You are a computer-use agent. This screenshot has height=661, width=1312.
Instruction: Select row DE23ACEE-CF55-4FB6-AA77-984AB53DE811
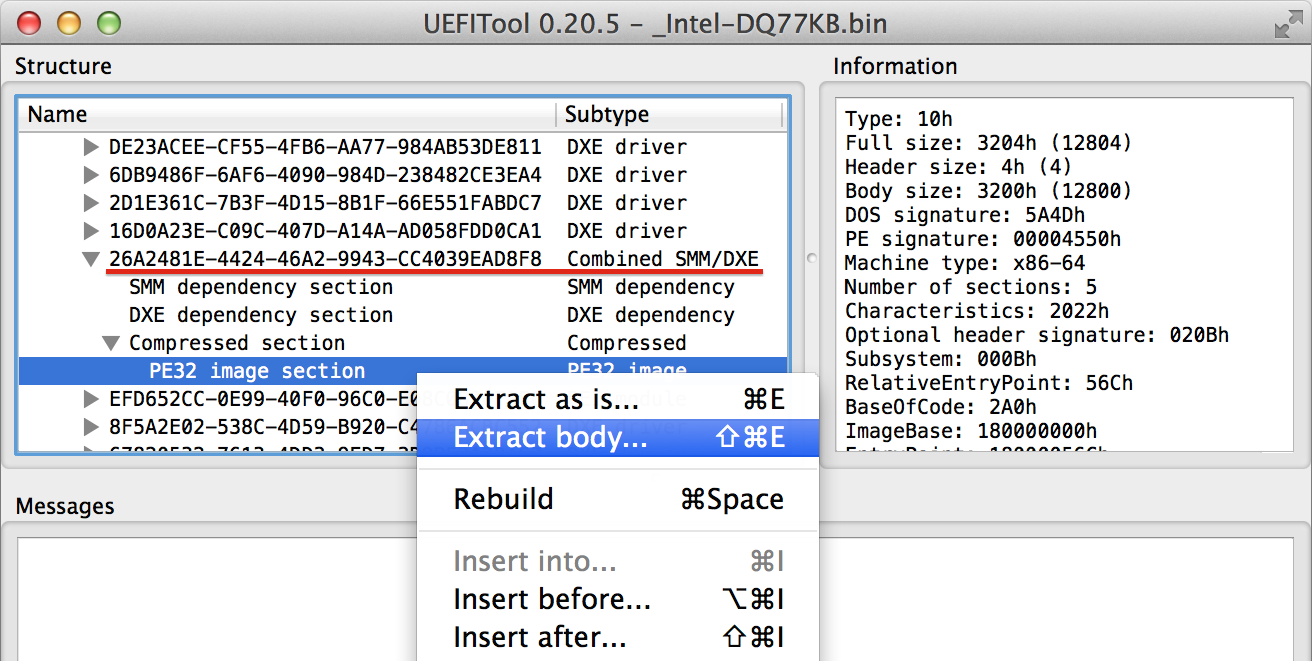404,147
